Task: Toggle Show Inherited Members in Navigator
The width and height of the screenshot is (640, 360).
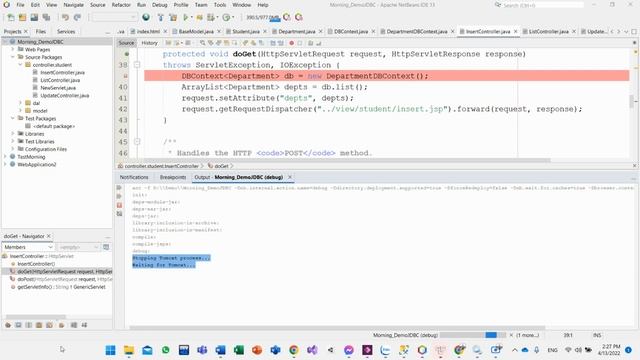Action: click(x=8, y=325)
